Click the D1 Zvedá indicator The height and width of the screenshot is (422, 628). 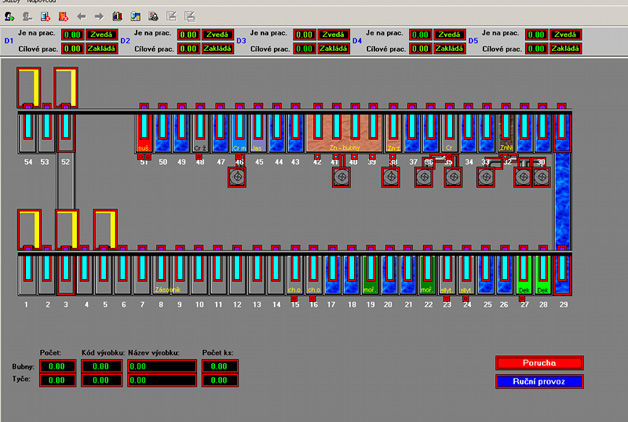[x=102, y=35]
